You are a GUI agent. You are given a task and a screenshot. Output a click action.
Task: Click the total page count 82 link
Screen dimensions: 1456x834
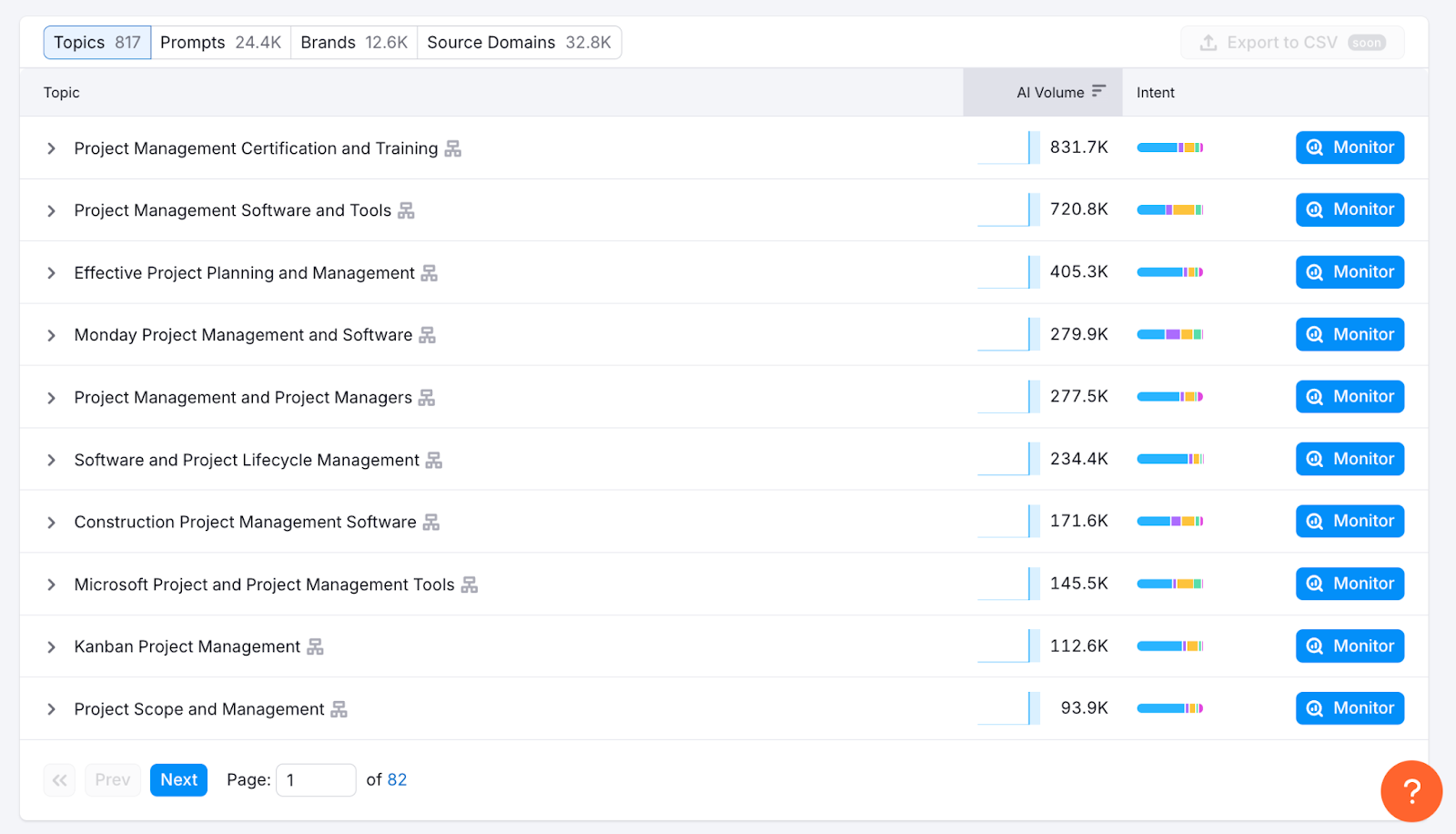pyautogui.click(x=397, y=779)
